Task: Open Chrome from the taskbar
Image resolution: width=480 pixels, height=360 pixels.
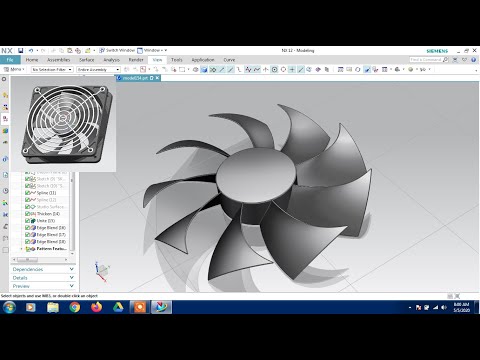Action: (75, 307)
